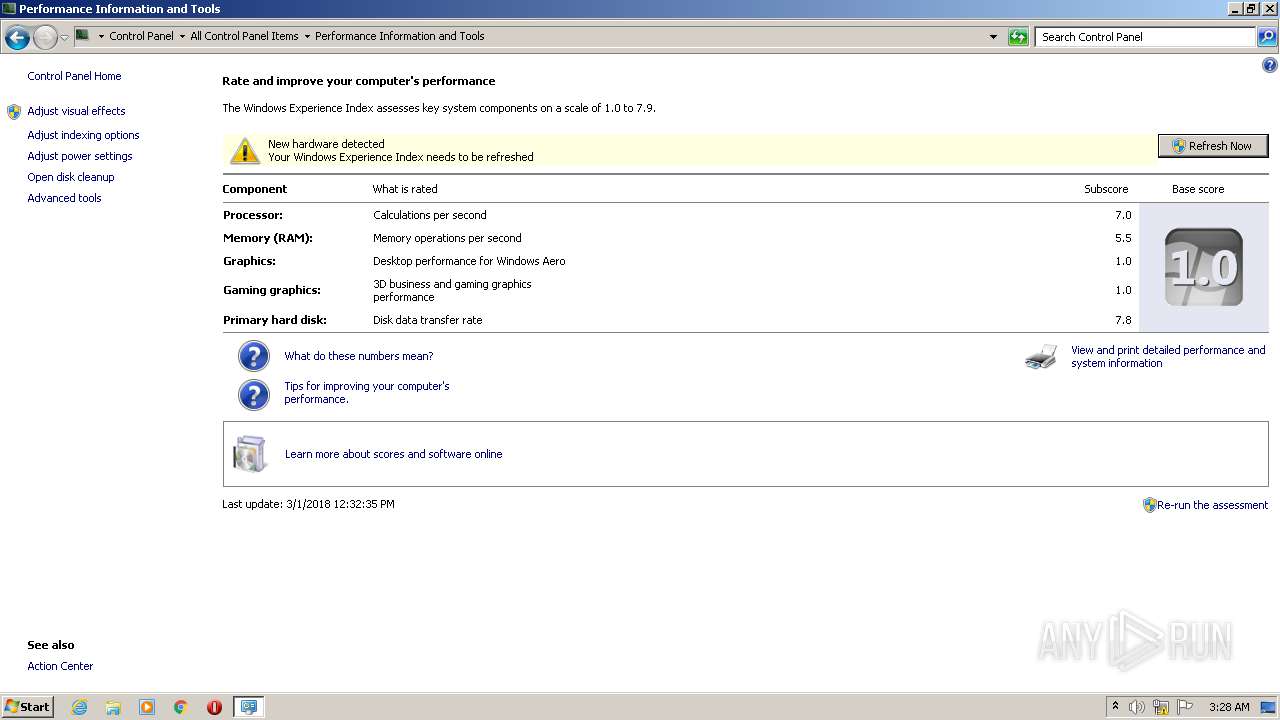
Task: Focus the Search Control Panel field
Action: [1145, 37]
